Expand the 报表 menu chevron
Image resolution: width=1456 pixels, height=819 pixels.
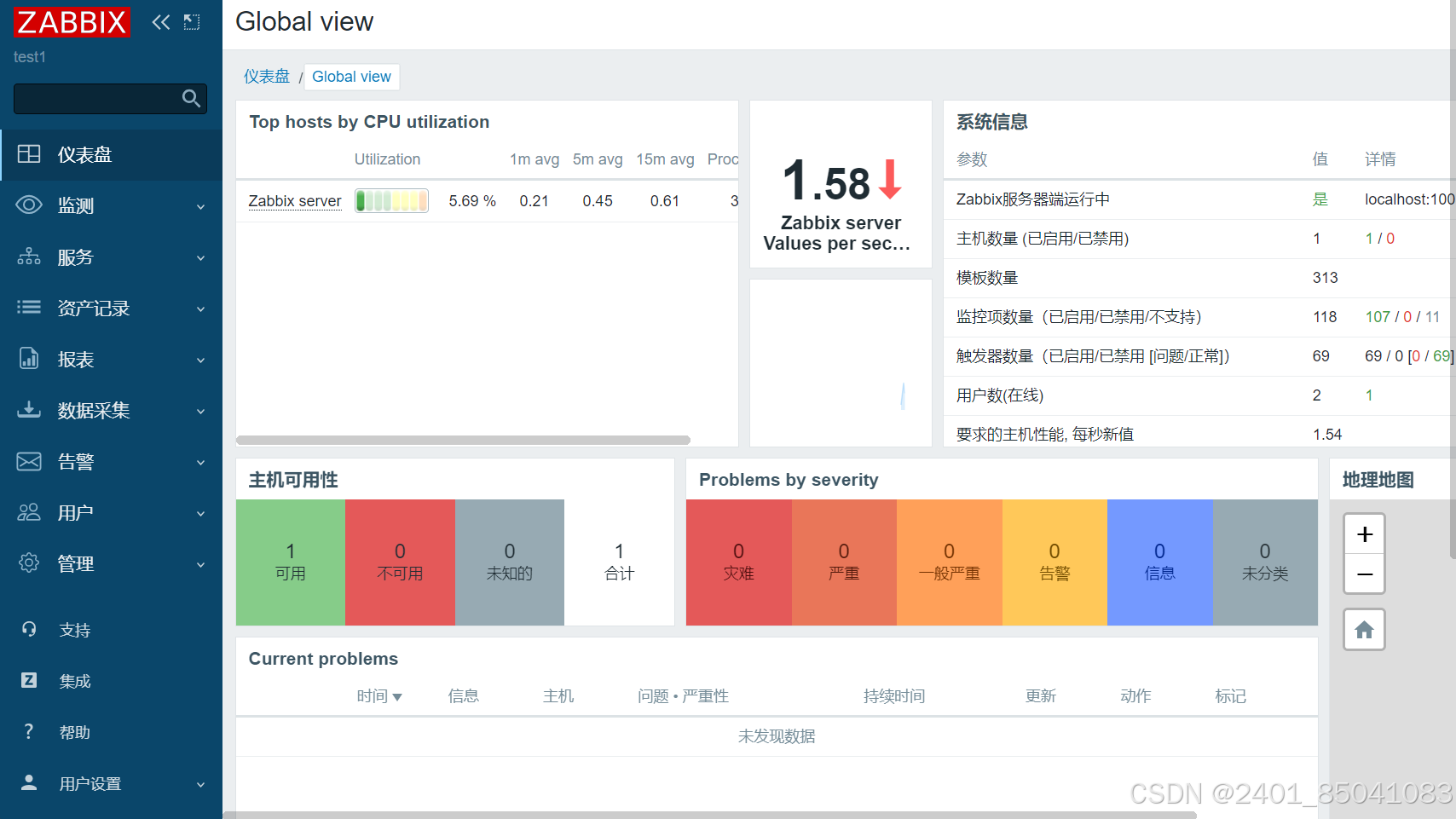(201, 360)
